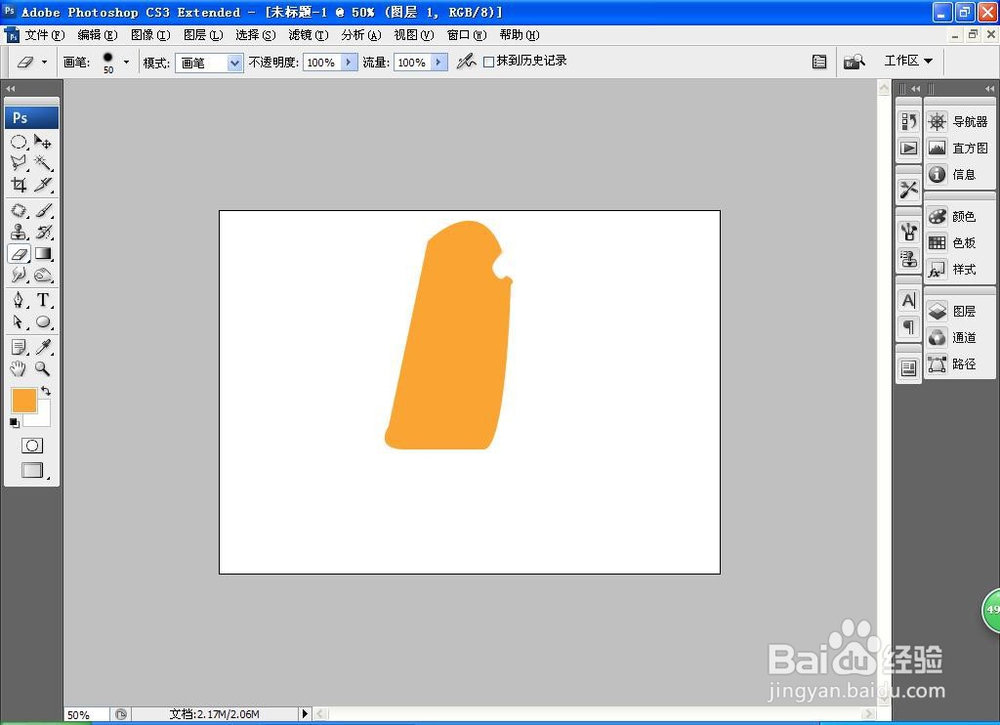Toggle Quick Mask mode

[32, 445]
